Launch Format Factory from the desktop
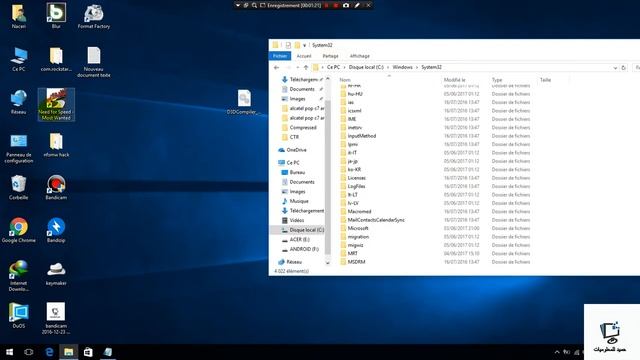The image size is (640, 360). click(x=94, y=16)
